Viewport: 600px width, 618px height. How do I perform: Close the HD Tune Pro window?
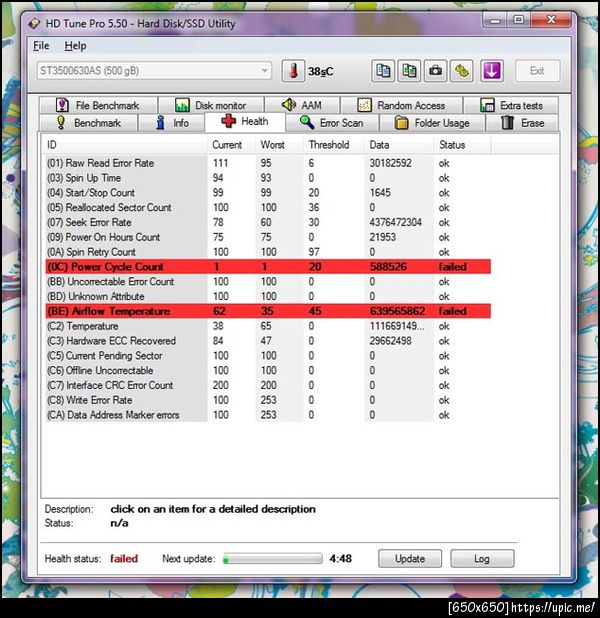pos(551,20)
